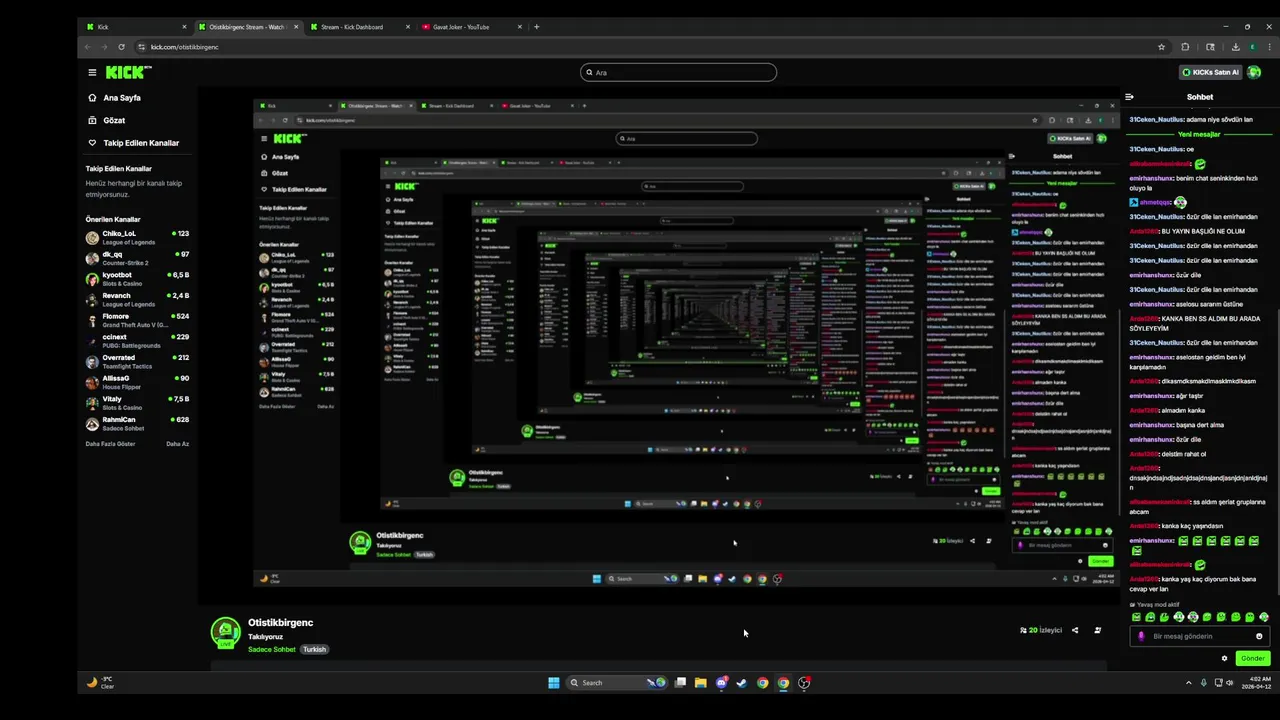Open Windows Start menu
Image resolution: width=1280 pixels, height=720 pixels.
pyautogui.click(x=553, y=683)
